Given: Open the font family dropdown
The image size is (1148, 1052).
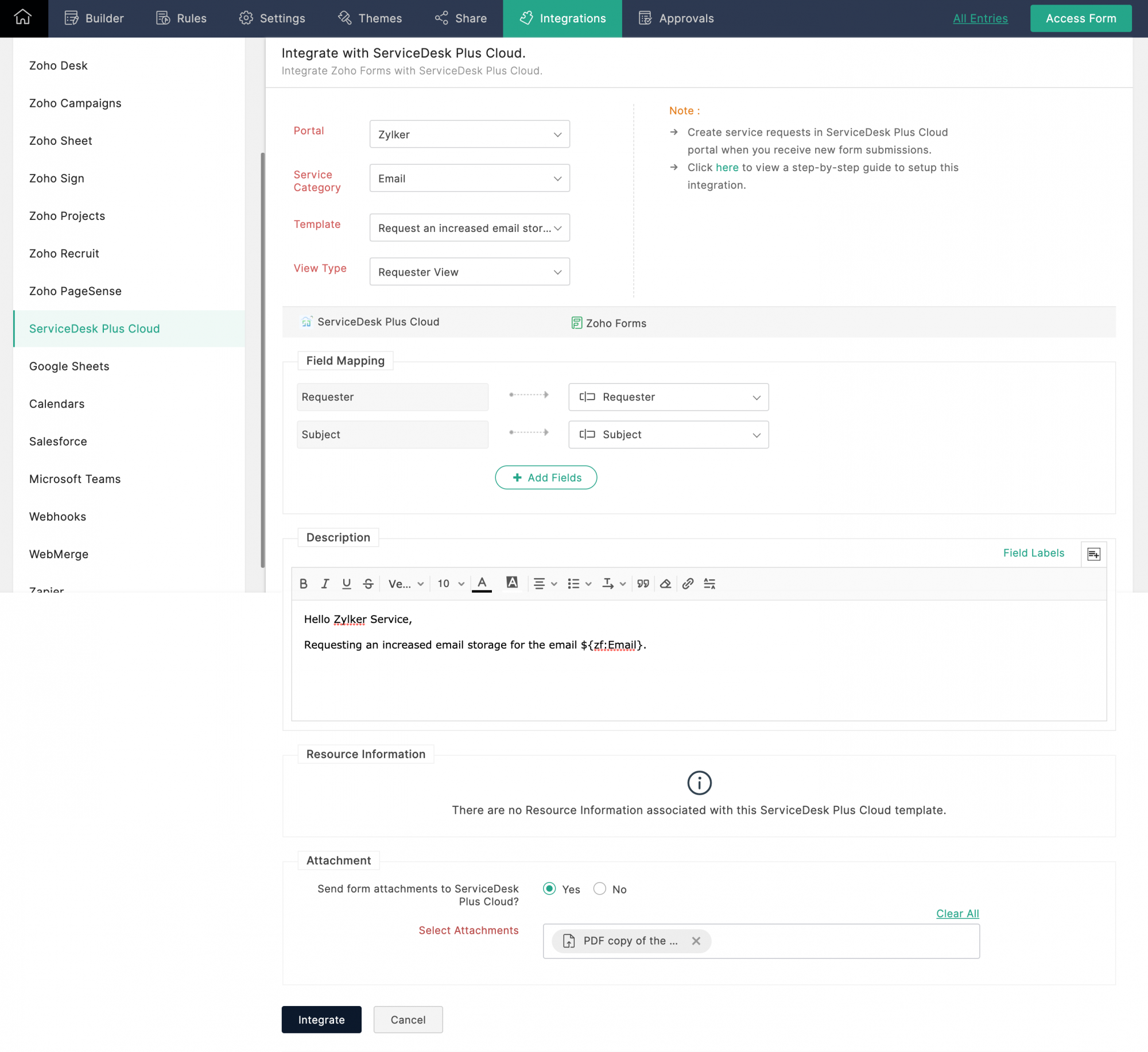Looking at the screenshot, I should tap(406, 583).
